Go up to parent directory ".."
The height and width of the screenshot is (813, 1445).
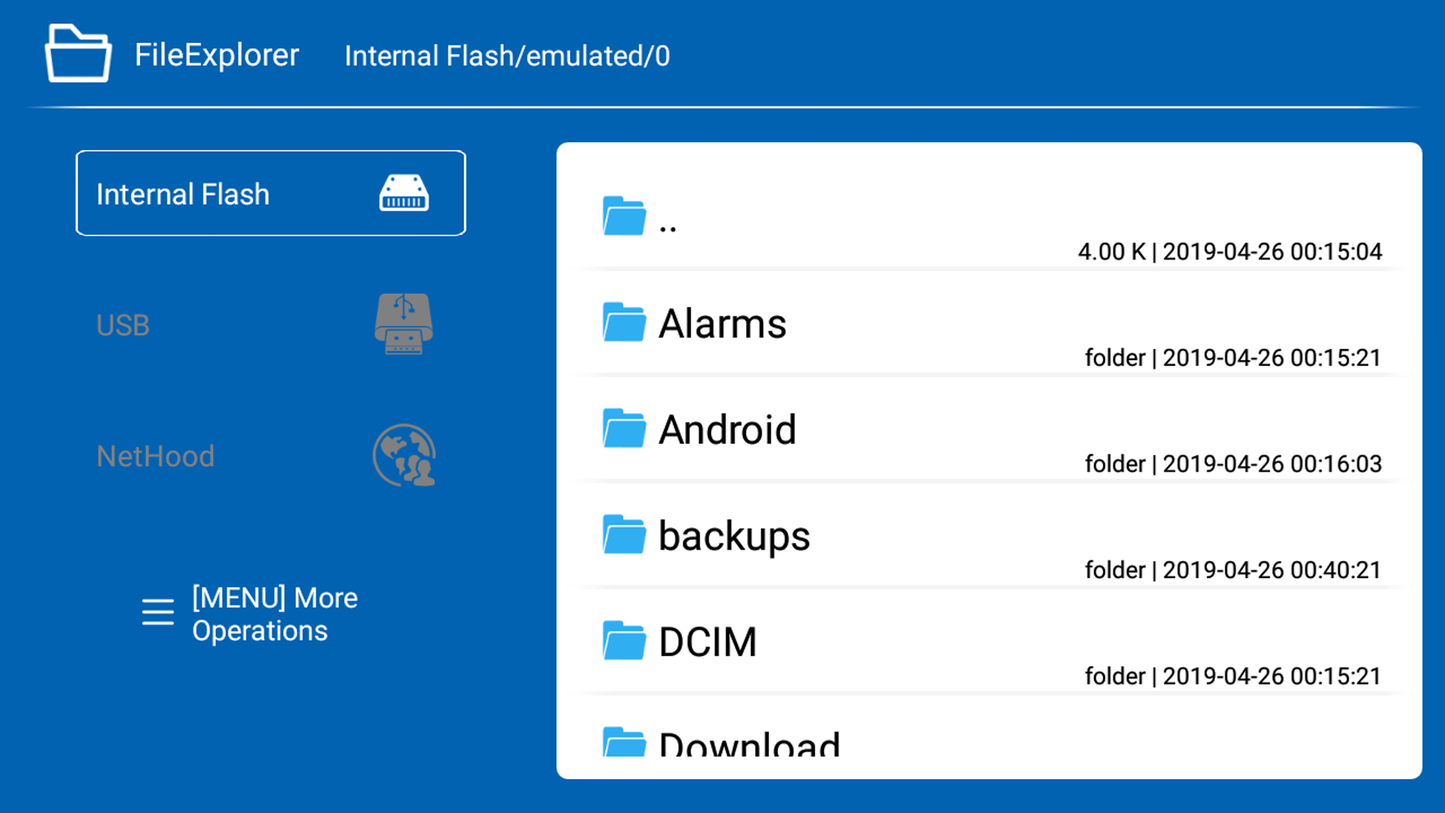[669, 223]
